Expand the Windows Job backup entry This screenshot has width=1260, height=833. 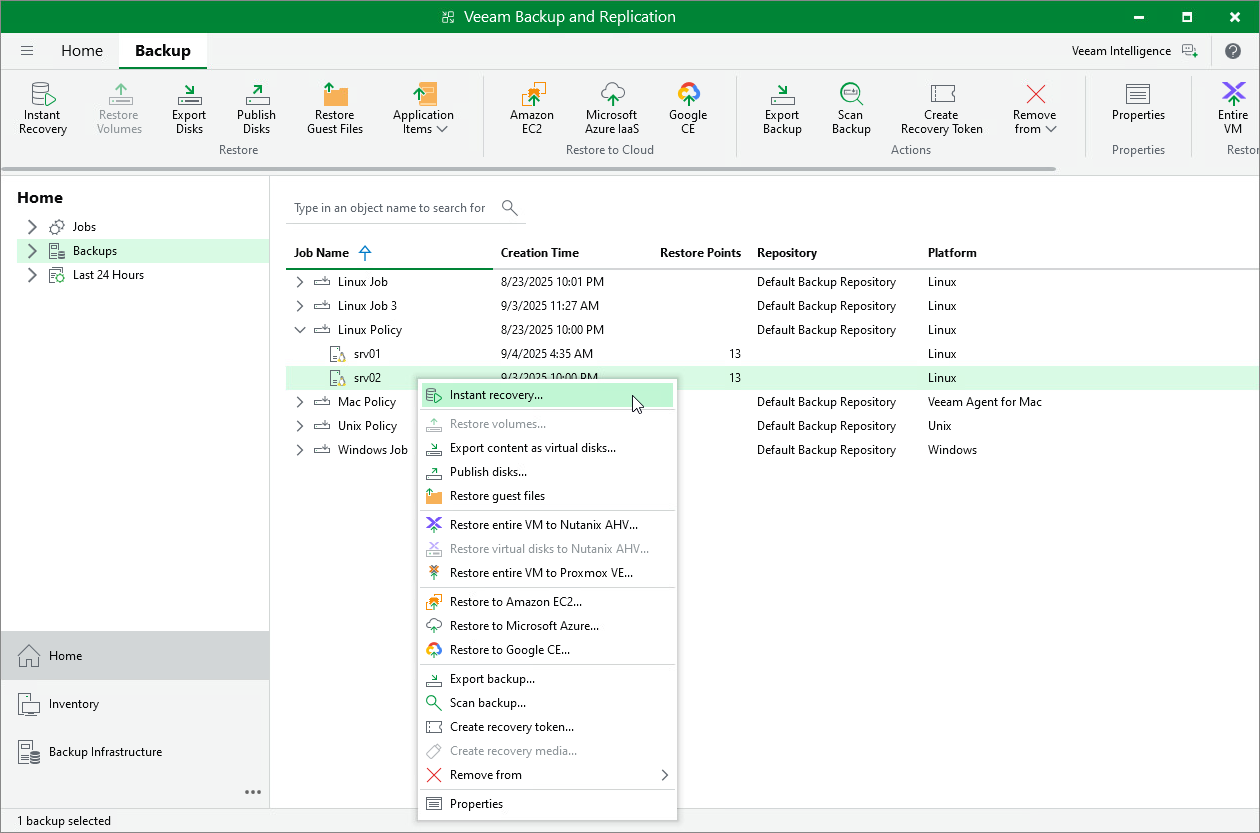(299, 449)
